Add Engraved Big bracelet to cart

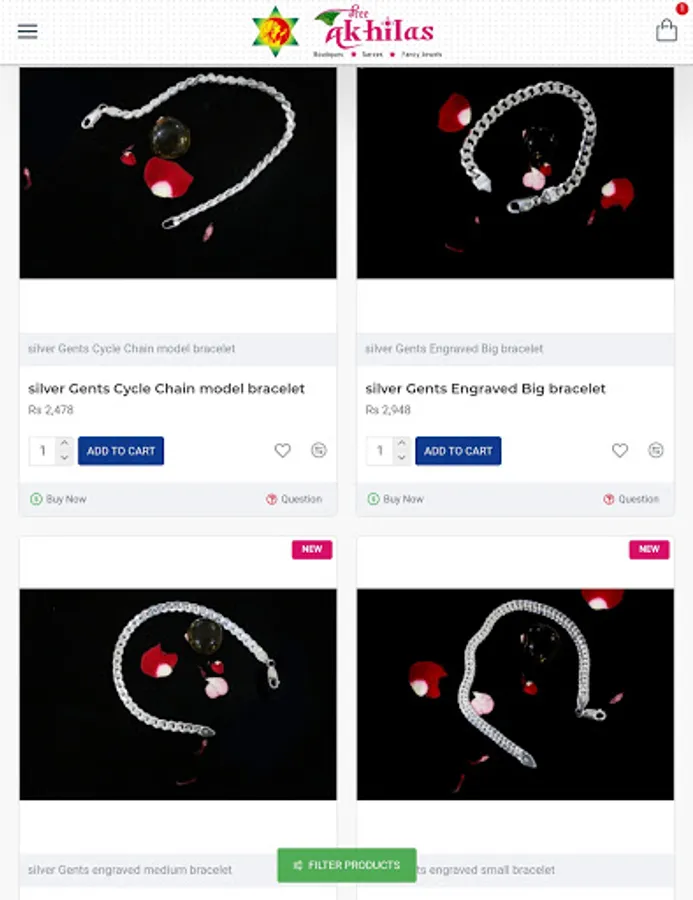pyautogui.click(x=458, y=451)
